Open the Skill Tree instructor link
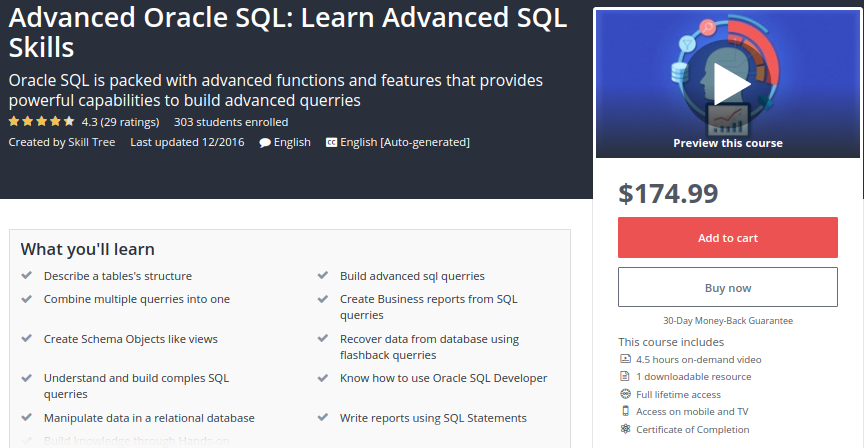The height and width of the screenshot is (448, 864). pyautogui.click(x=91, y=142)
